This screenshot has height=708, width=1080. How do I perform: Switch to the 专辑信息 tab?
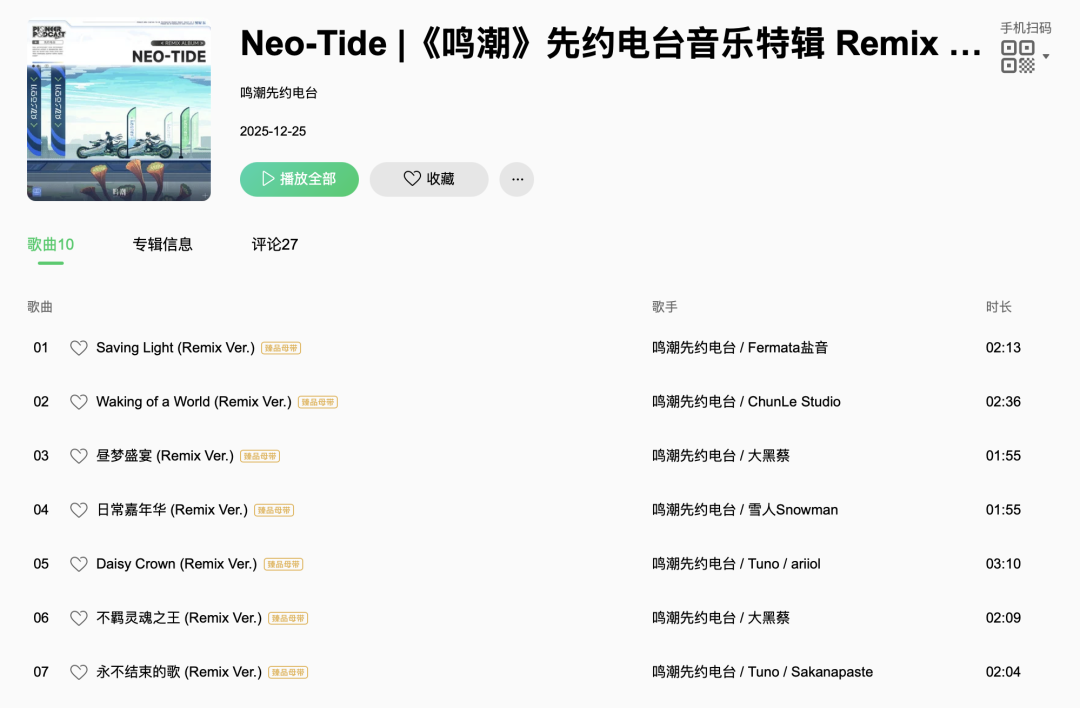[x=162, y=244]
